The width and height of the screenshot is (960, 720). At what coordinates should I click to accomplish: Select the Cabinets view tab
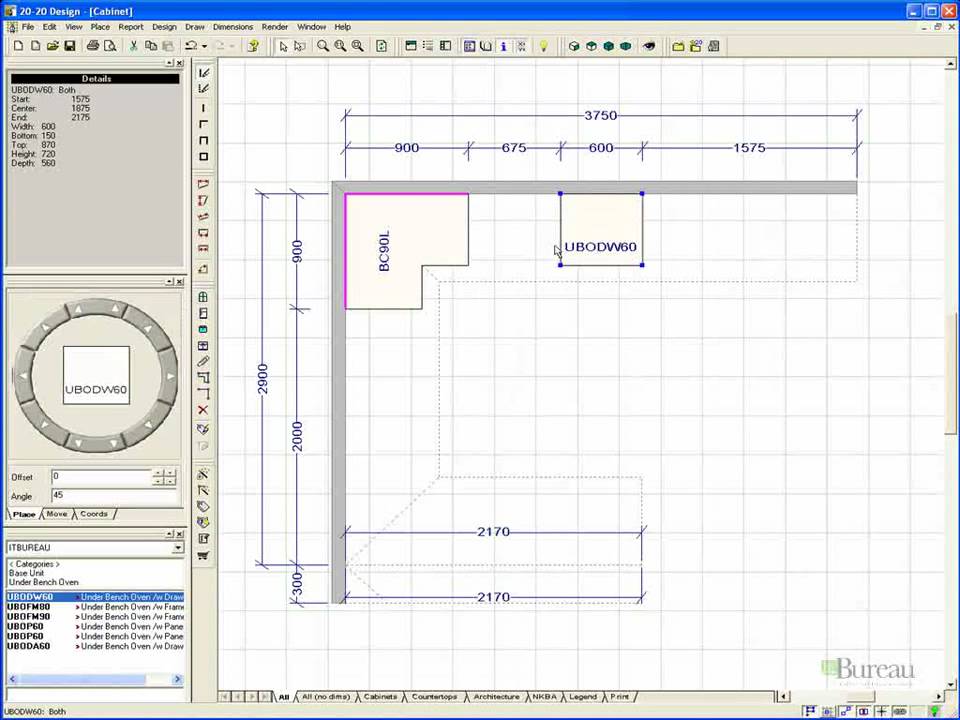point(380,697)
